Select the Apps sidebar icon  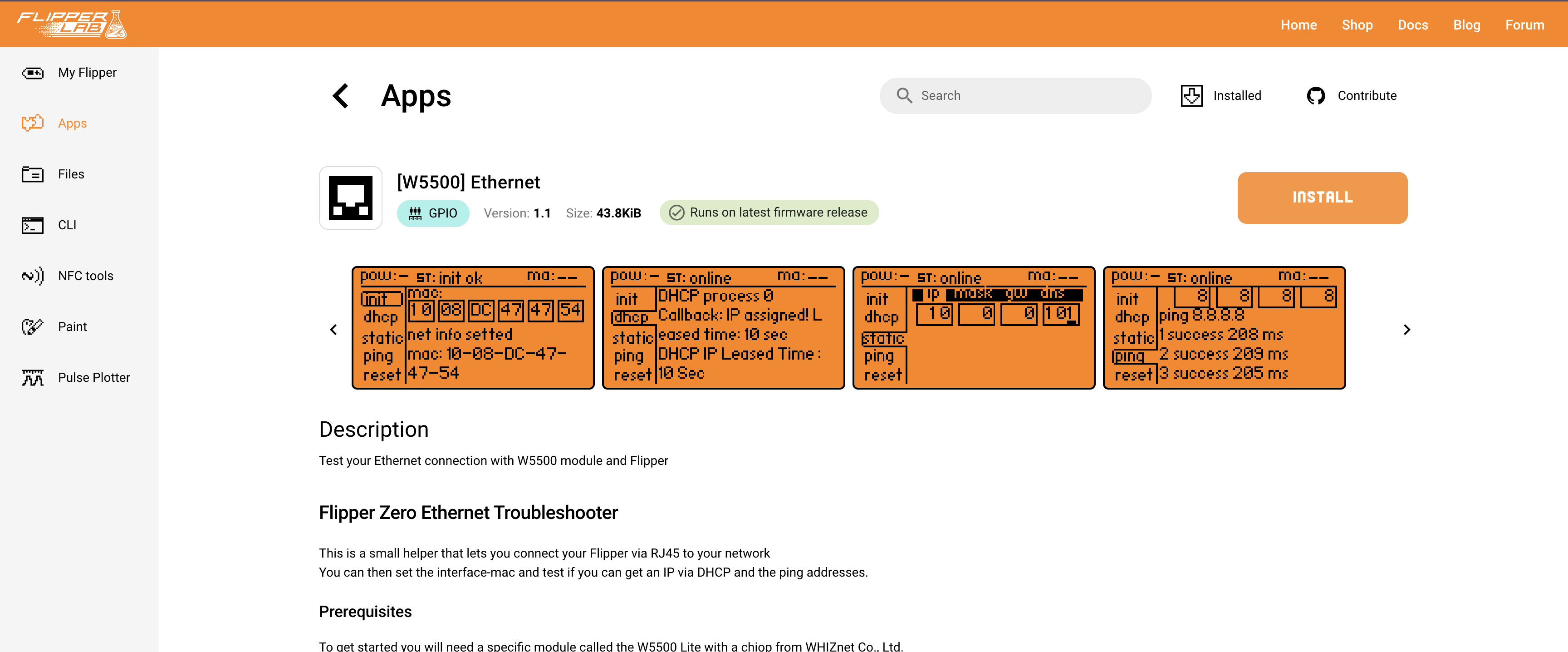click(x=32, y=123)
